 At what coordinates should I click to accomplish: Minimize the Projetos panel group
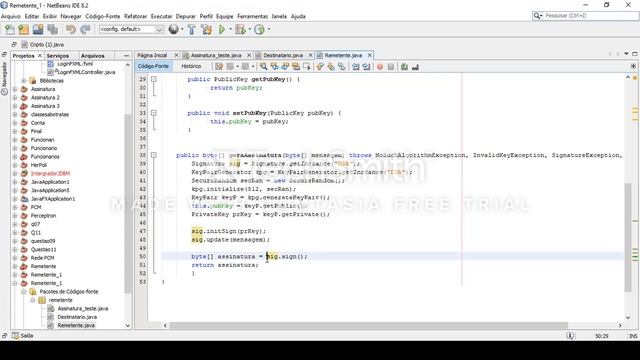coord(127,56)
